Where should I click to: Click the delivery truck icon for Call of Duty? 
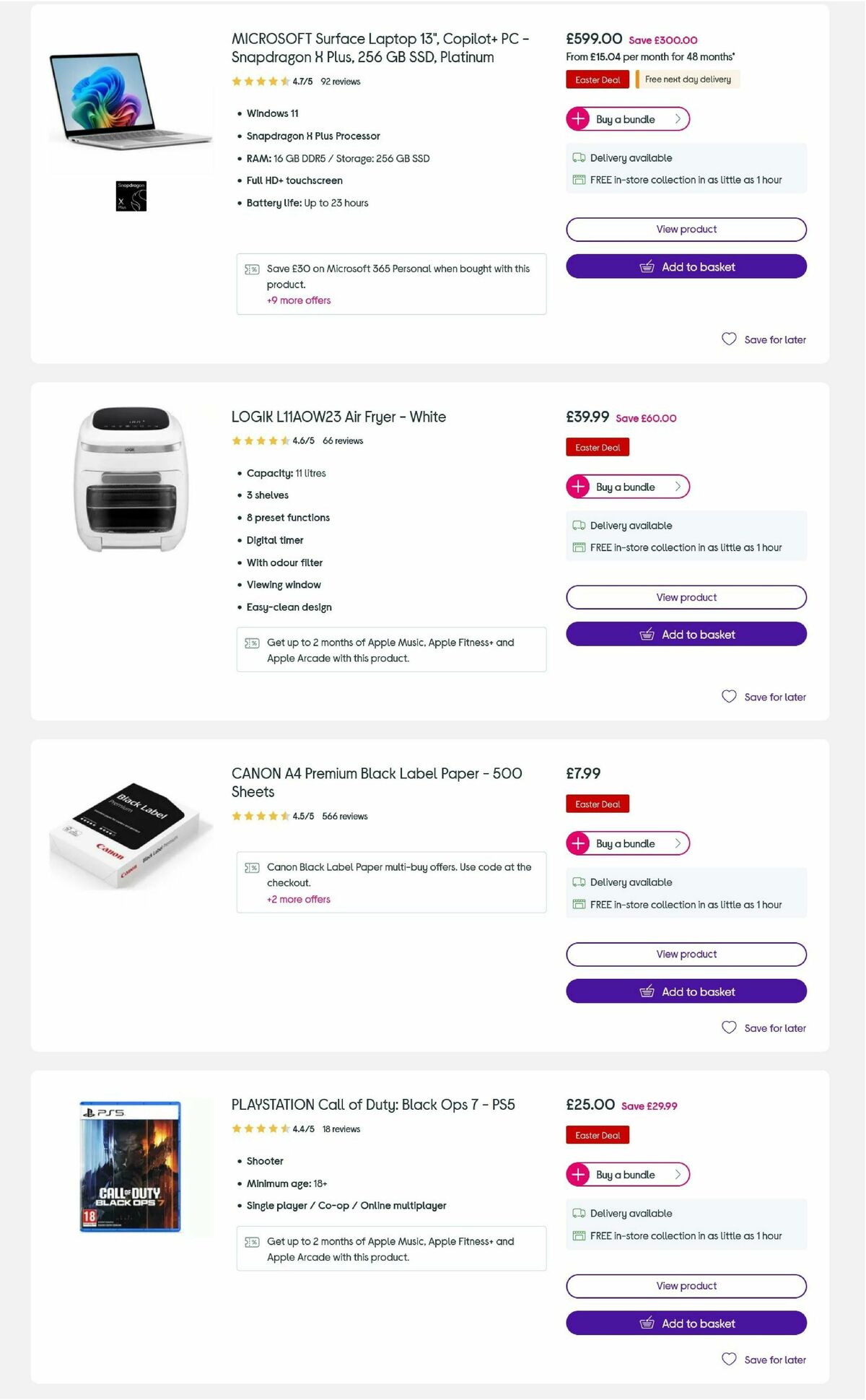click(578, 1214)
